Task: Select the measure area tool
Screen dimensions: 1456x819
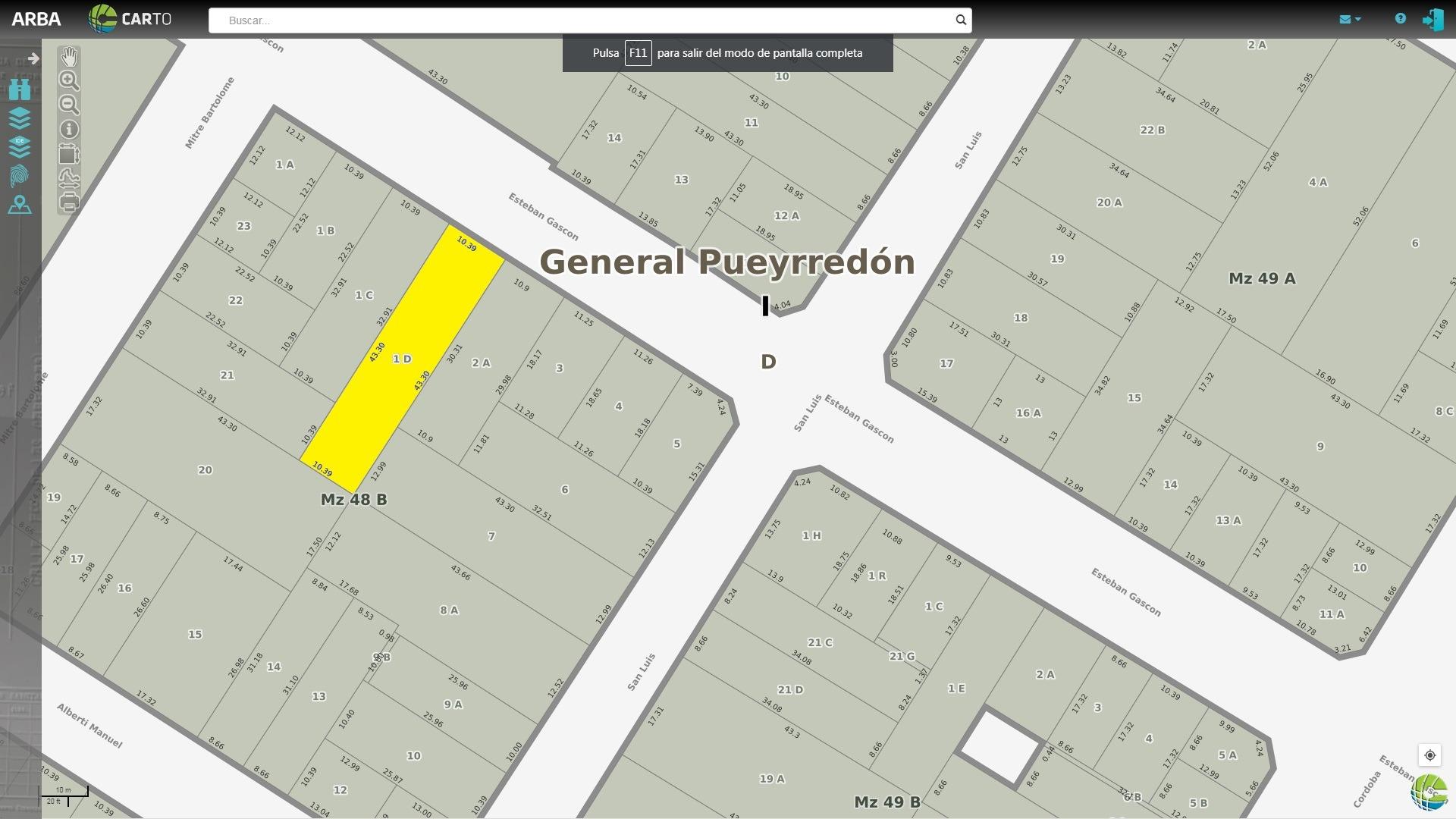Action: pos(69,154)
